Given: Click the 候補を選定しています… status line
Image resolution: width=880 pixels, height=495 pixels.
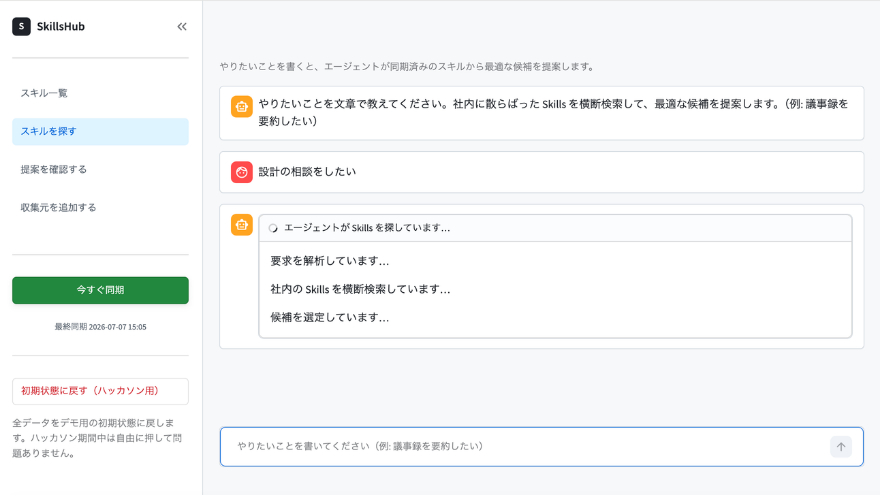Looking at the screenshot, I should click(329, 317).
